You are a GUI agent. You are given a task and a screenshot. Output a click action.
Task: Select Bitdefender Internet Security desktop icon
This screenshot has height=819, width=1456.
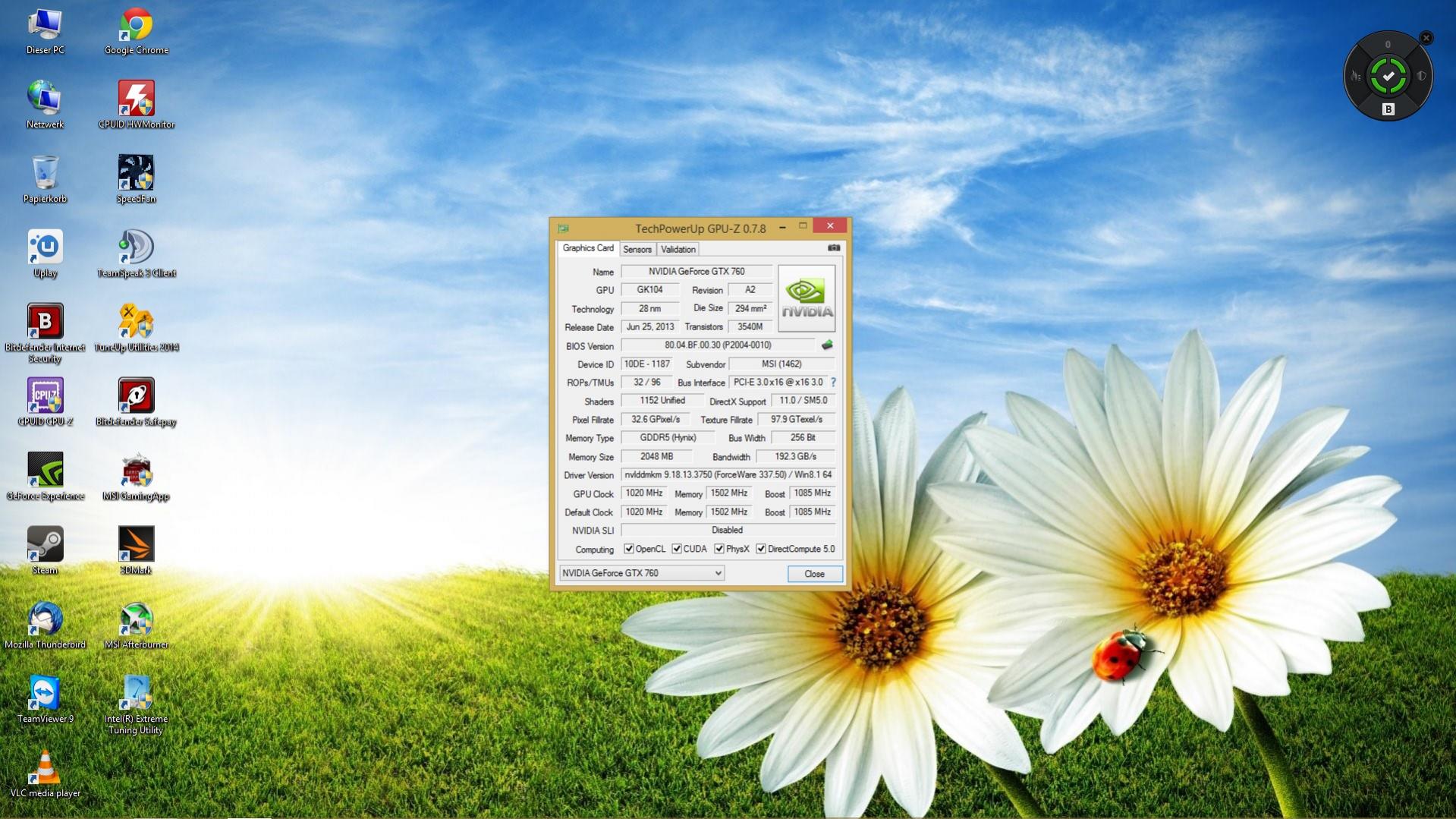[x=45, y=333]
